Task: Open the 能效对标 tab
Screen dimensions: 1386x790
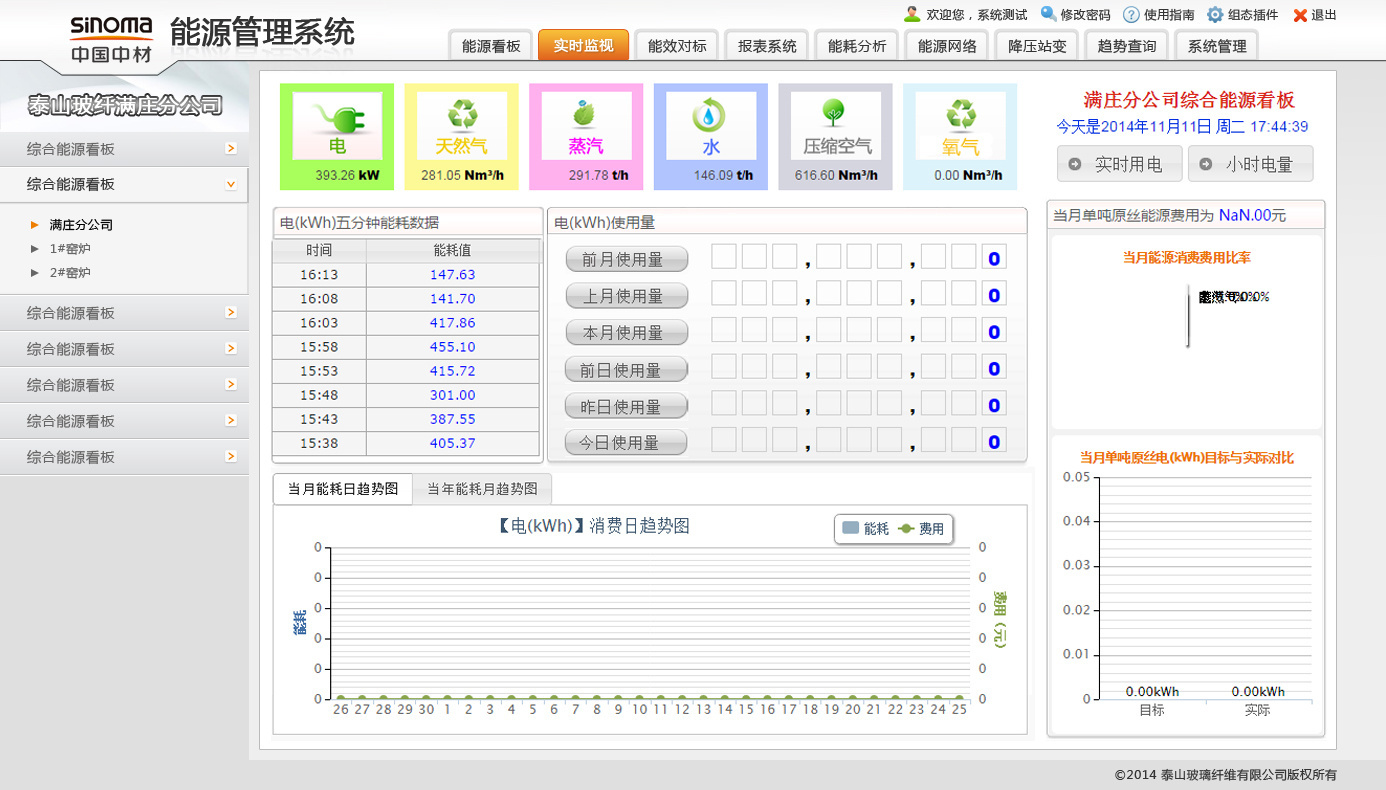Action: (677, 46)
